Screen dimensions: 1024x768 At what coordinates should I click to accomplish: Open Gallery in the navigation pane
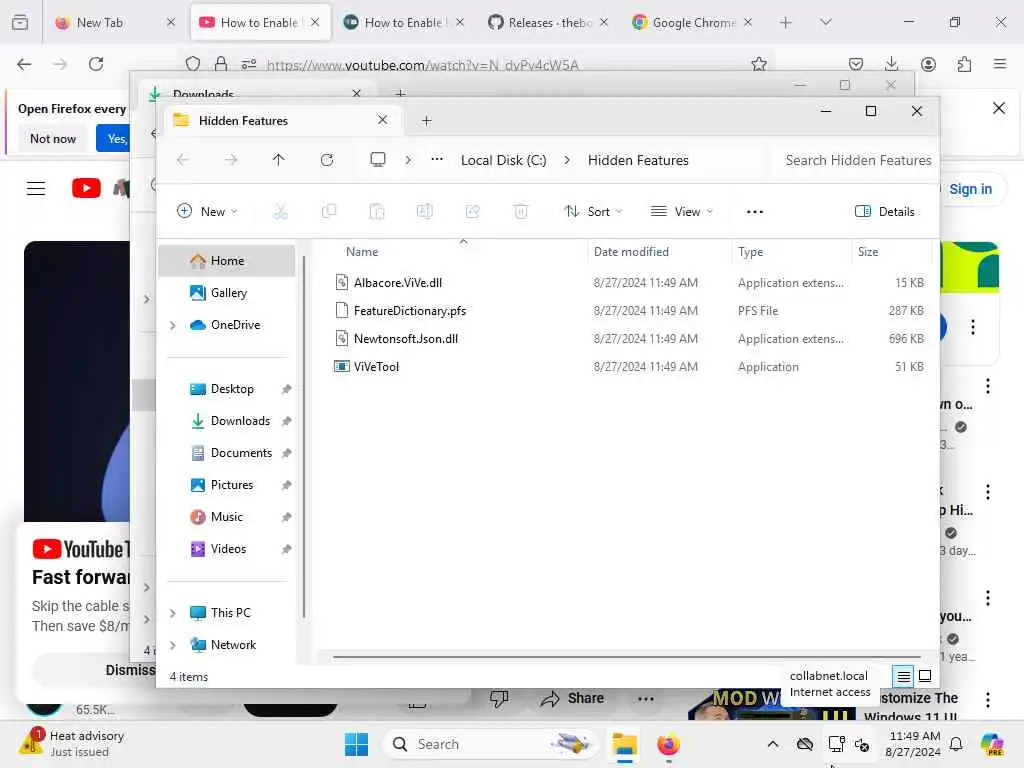[227, 293]
